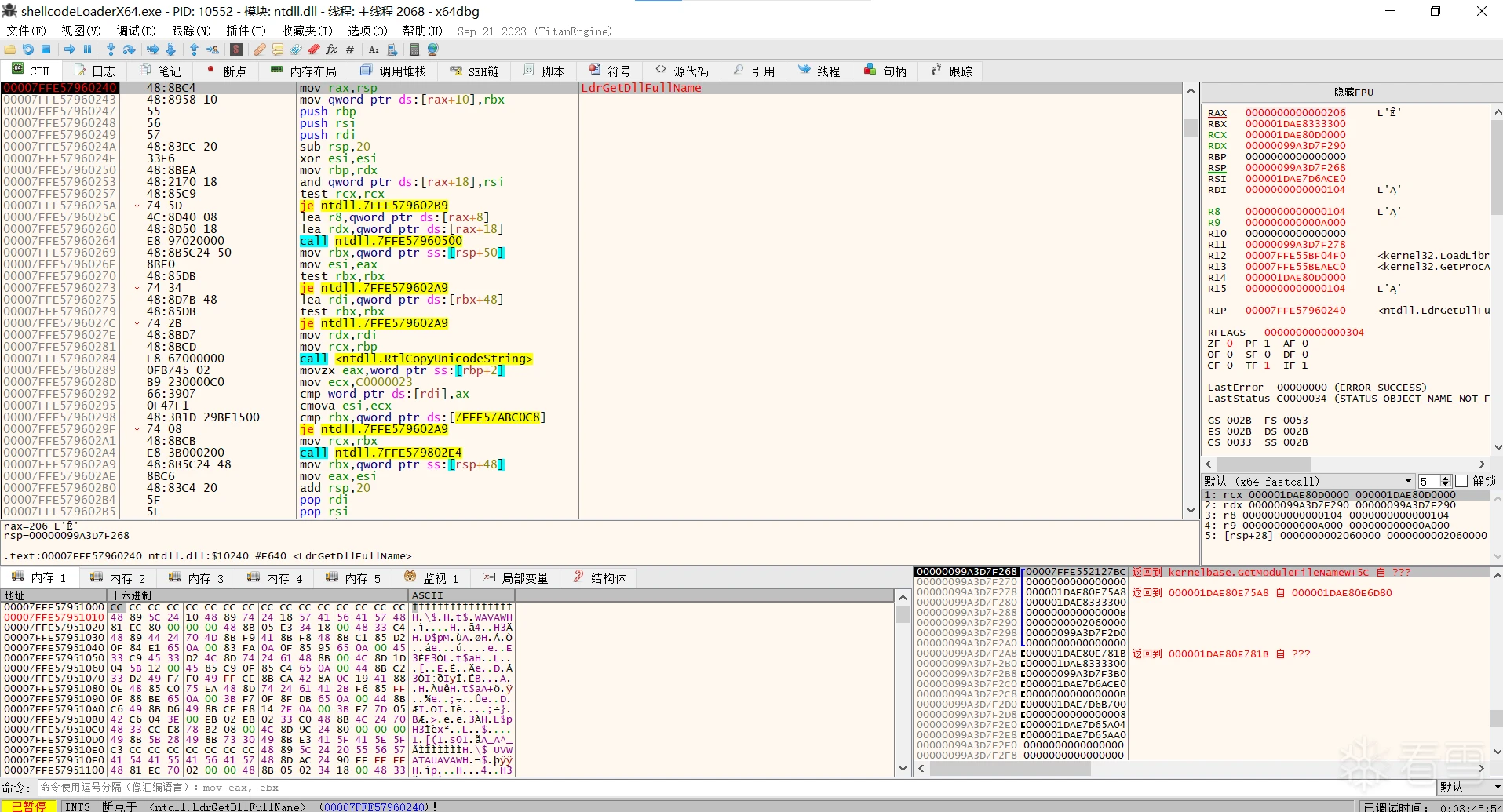Click the fx functions toolbar icon
Screen dimensions: 1503x812
(x=331, y=49)
